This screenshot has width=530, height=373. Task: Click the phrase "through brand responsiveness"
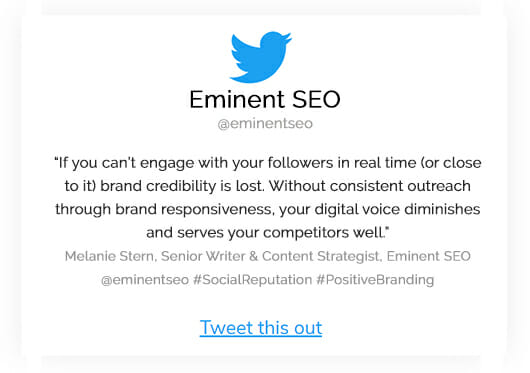[164, 209]
